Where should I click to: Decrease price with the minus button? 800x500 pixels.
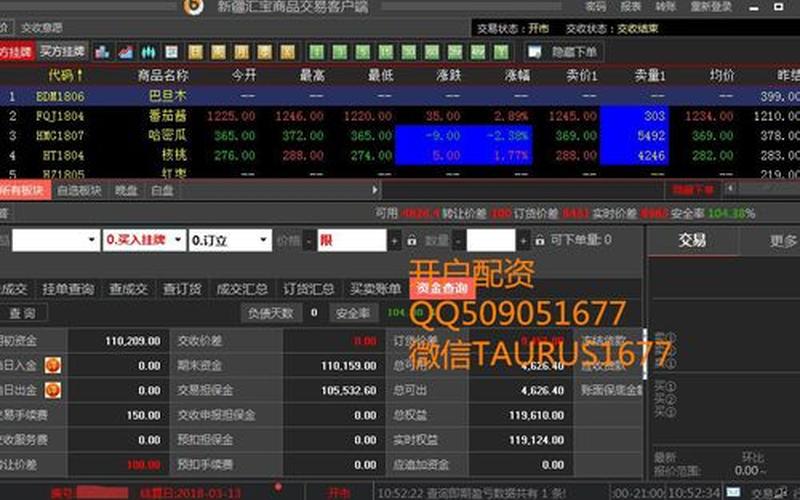(309, 240)
